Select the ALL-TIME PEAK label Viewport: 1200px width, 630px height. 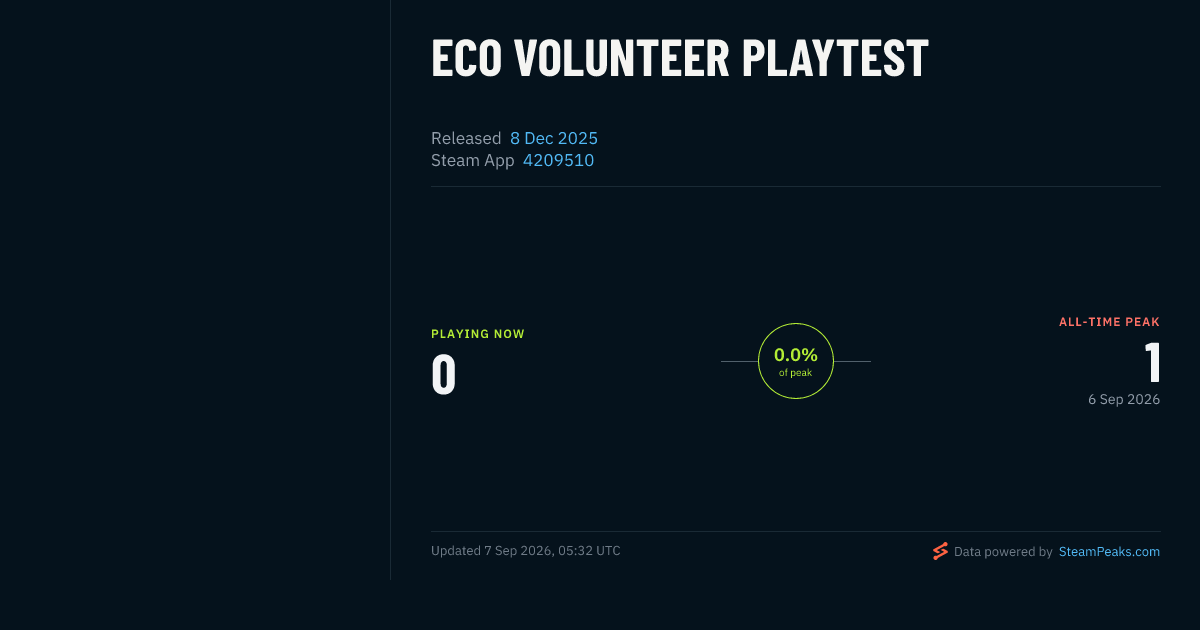[1109, 322]
